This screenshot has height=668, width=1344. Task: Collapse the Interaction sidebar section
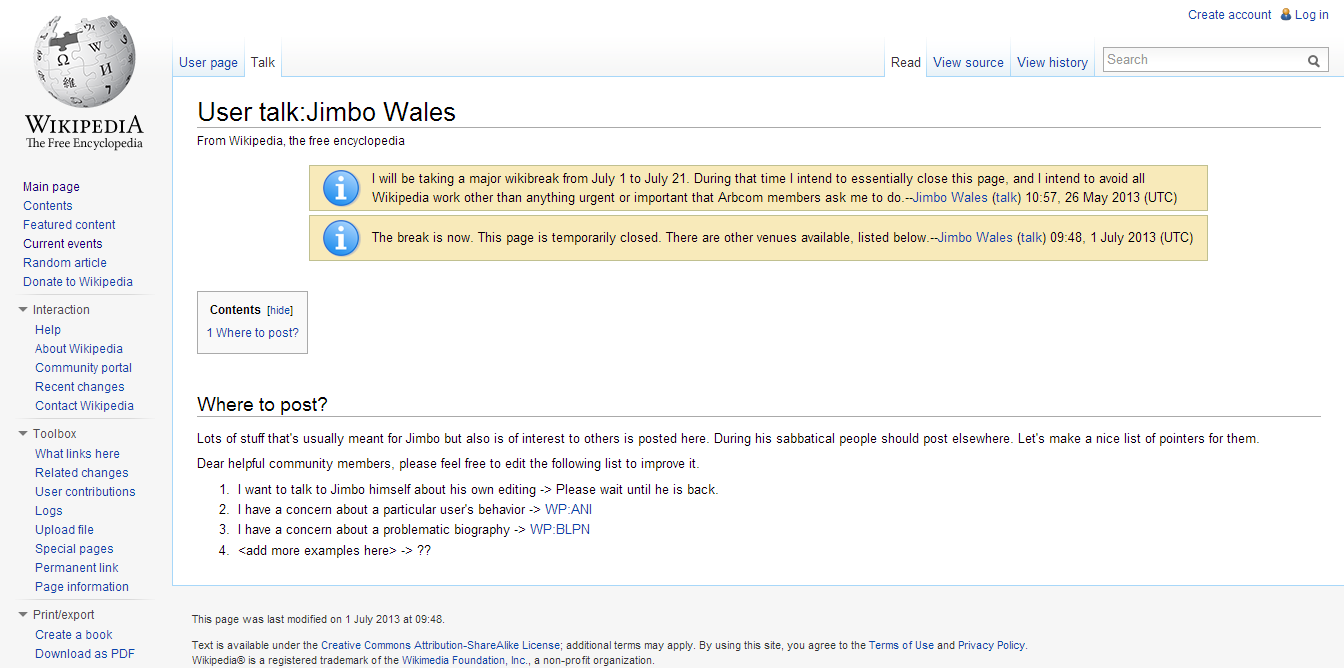pos(23,310)
